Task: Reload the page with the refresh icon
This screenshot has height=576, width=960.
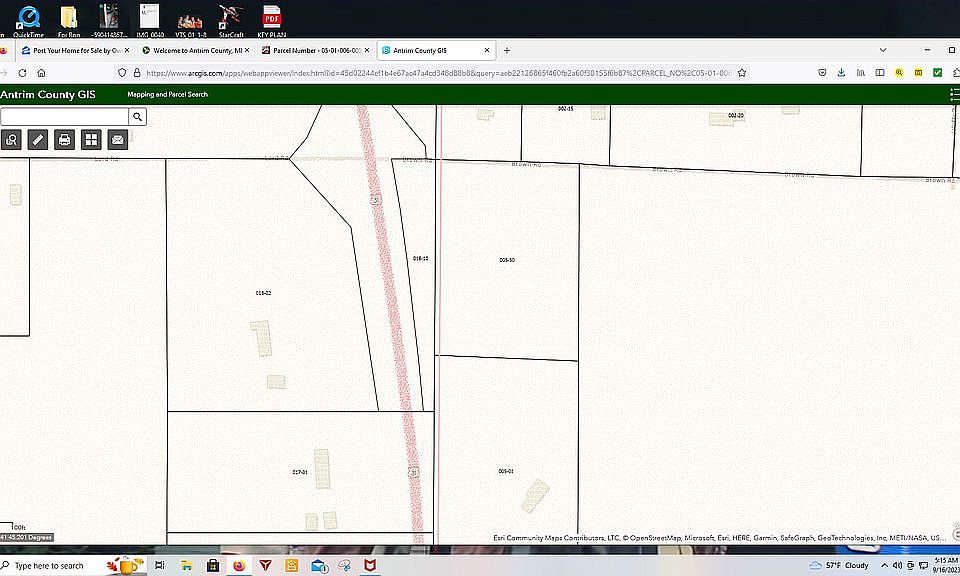Action: click(22, 73)
